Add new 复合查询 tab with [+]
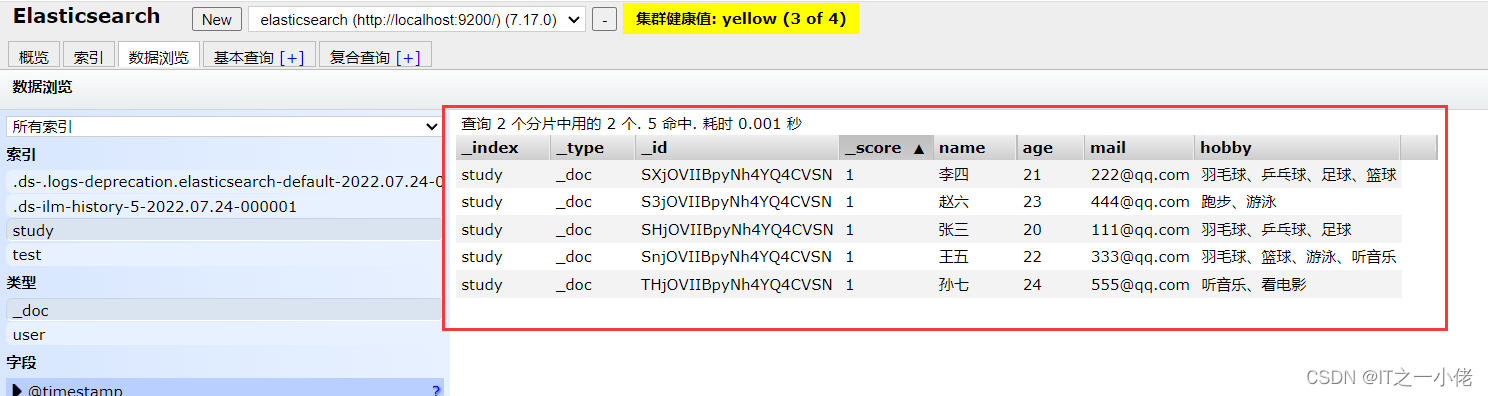Viewport: 1488px width, 396px height. point(408,58)
